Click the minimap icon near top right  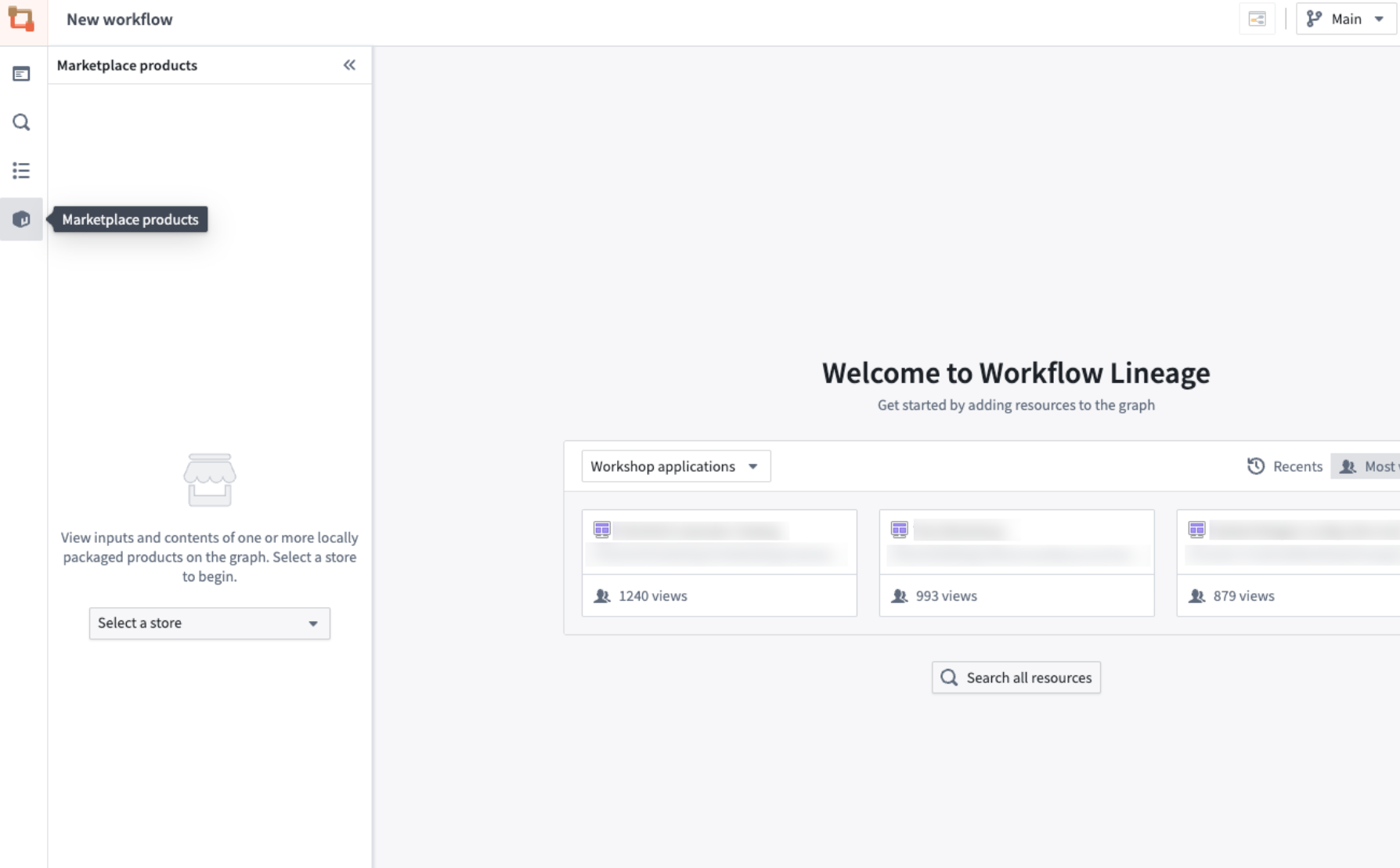click(x=1257, y=18)
